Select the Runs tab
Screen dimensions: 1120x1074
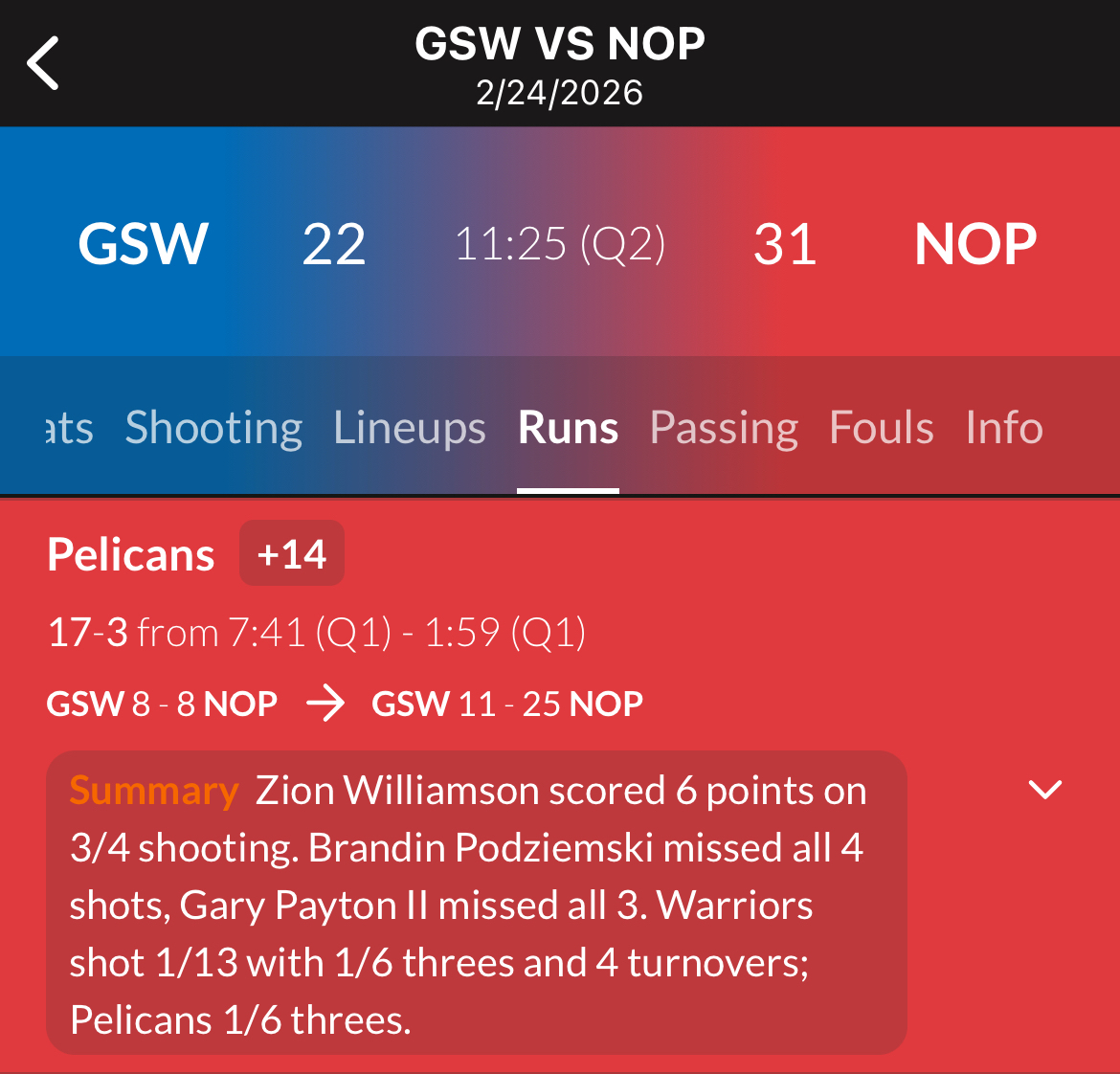(568, 427)
